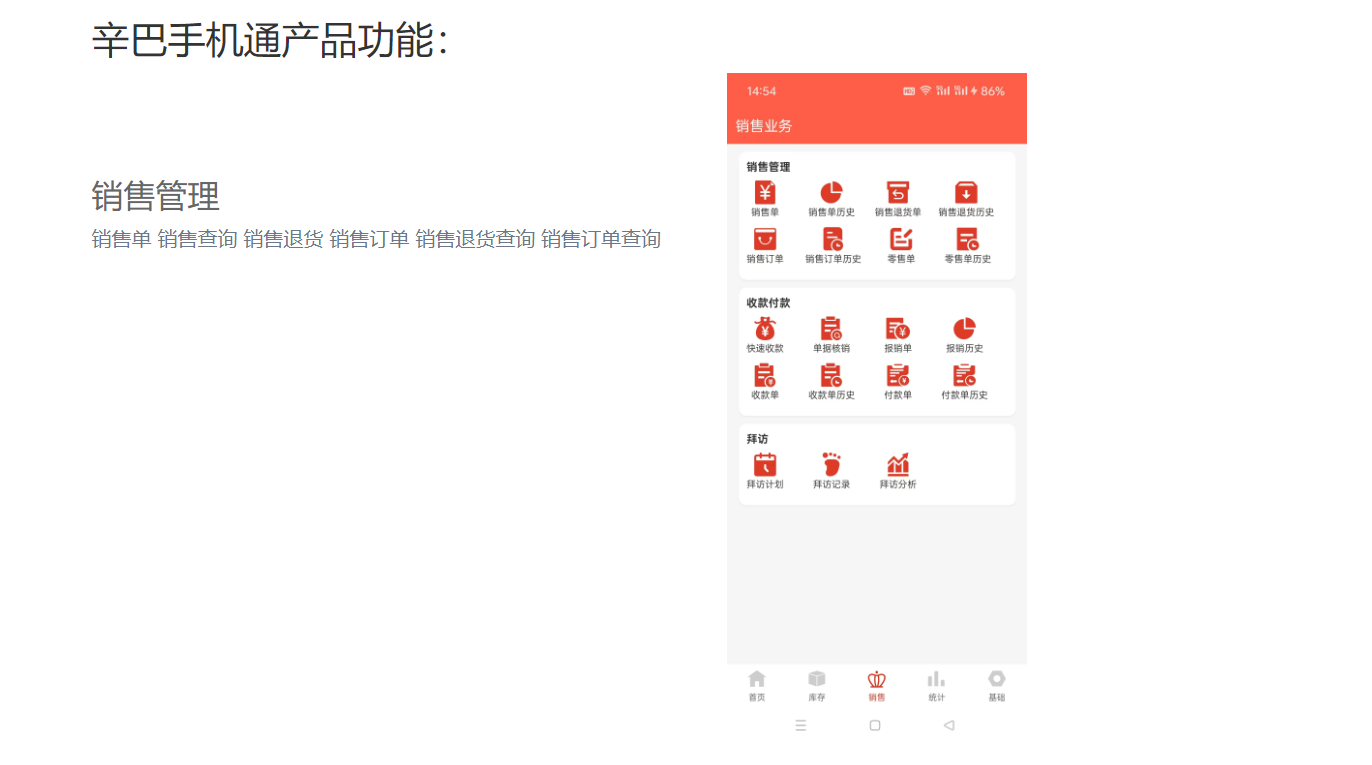Click the large 销售管理 slide heading
This screenshot has width=1372, height=765.
tap(156, 196)
